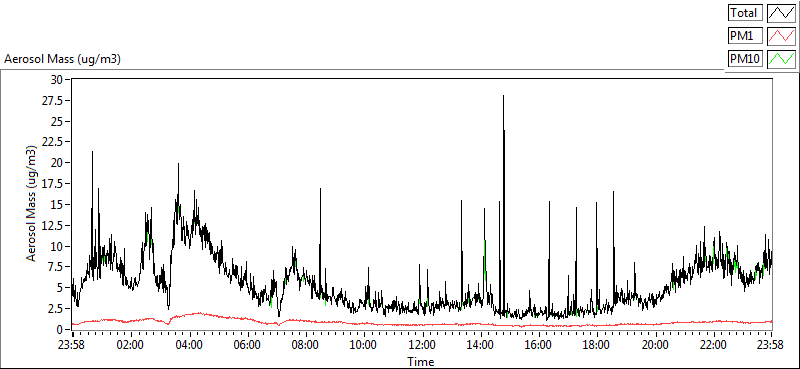Image resolution: width=800 pixels, height=369 pixels.
Task: Click the 02:00 time tick label
Action: 131,344
